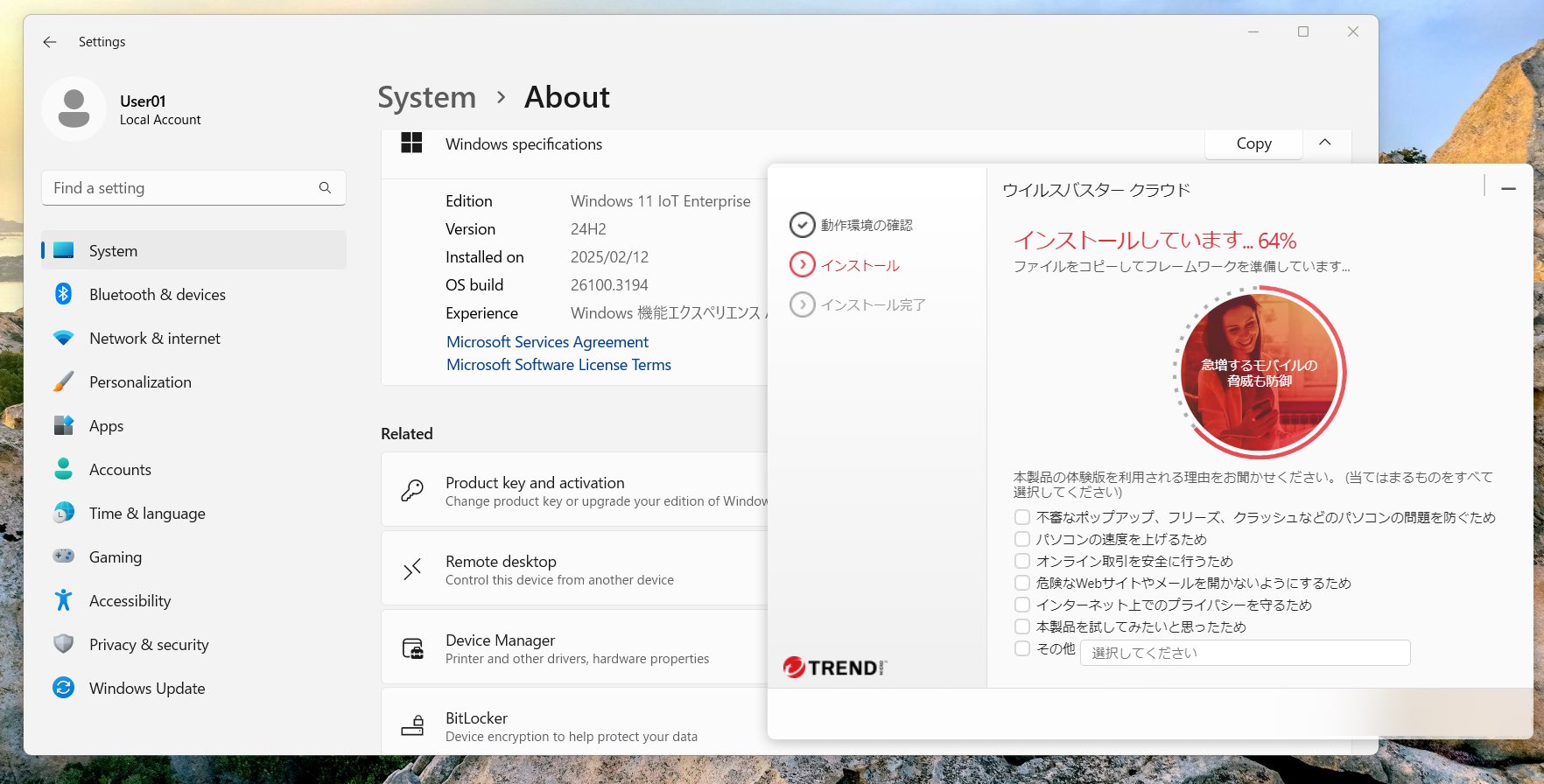Select Accessibility settings
The height and width of the screenshot is (784, 1544).
click(193, 601)
